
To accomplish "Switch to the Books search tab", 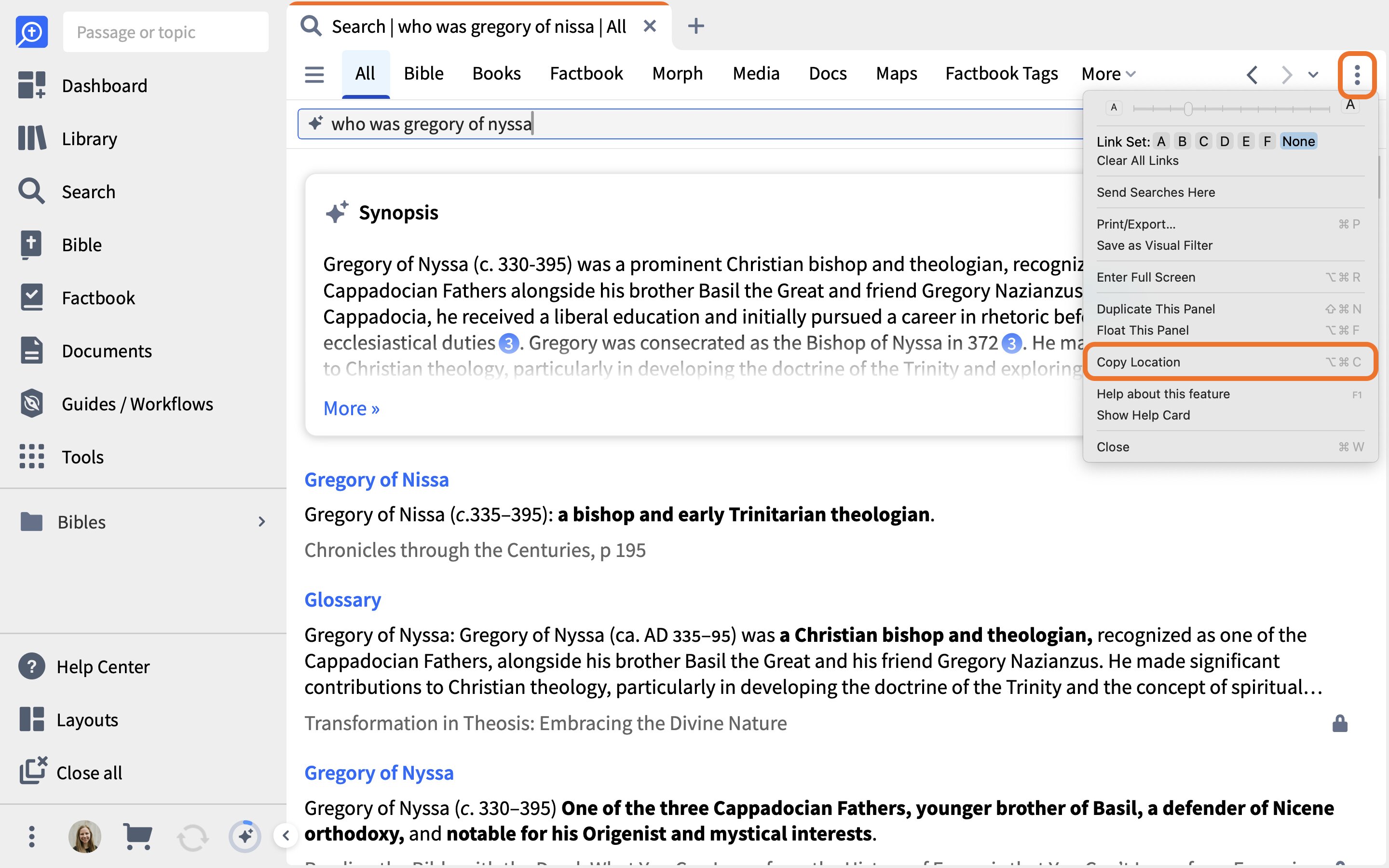I will point(496,73).
